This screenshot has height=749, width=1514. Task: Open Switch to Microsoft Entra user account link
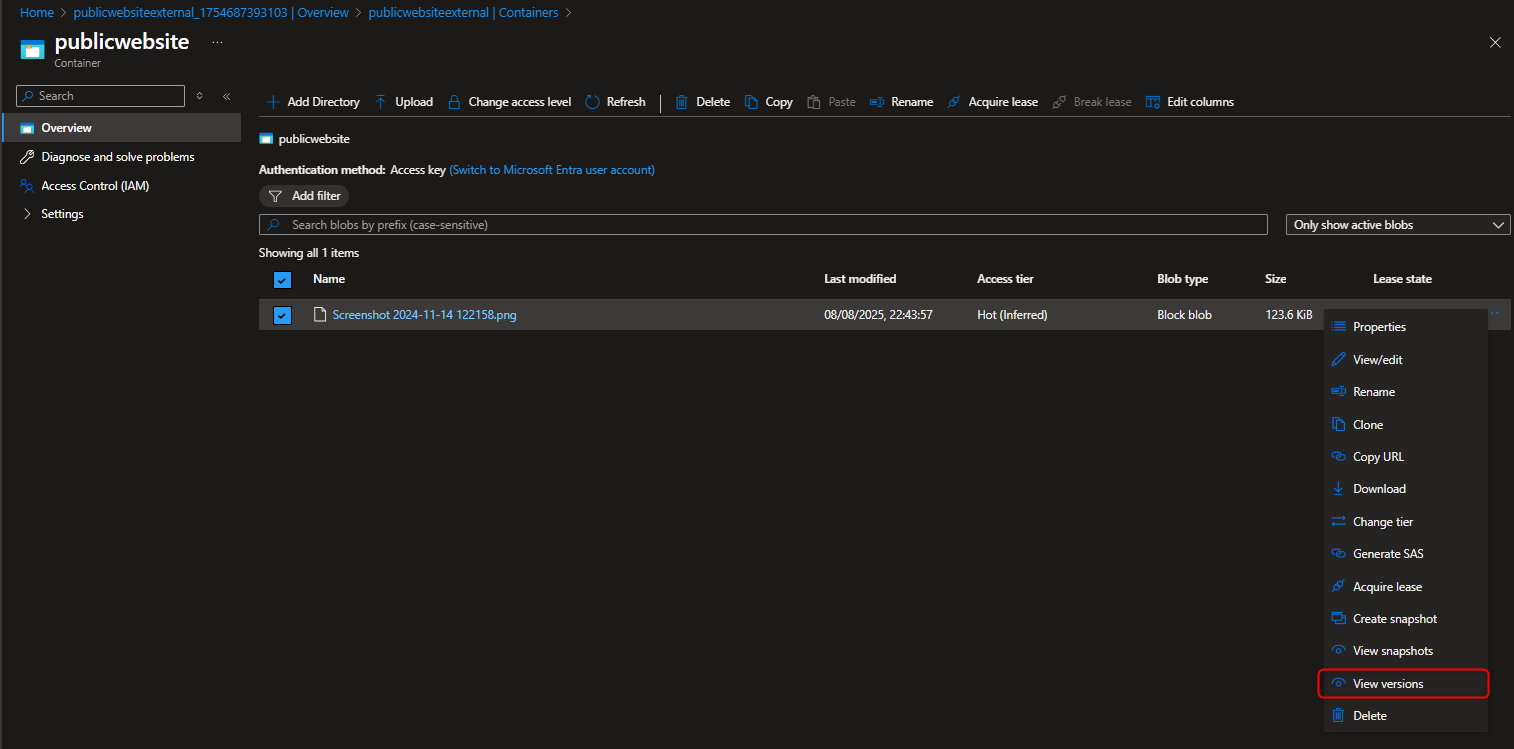(551, 169)
